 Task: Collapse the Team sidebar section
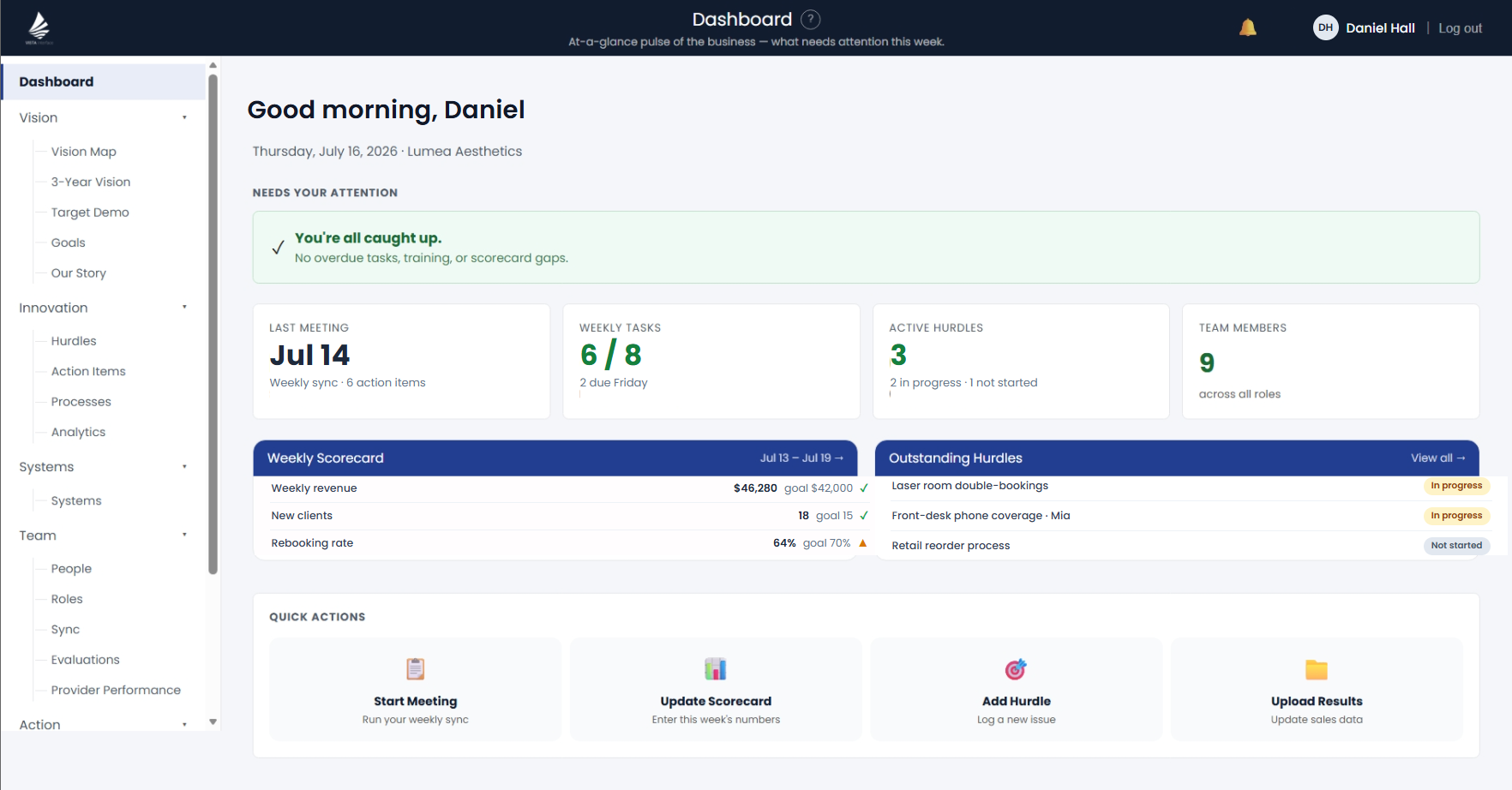pyautogui.click(x=184, y=536)
